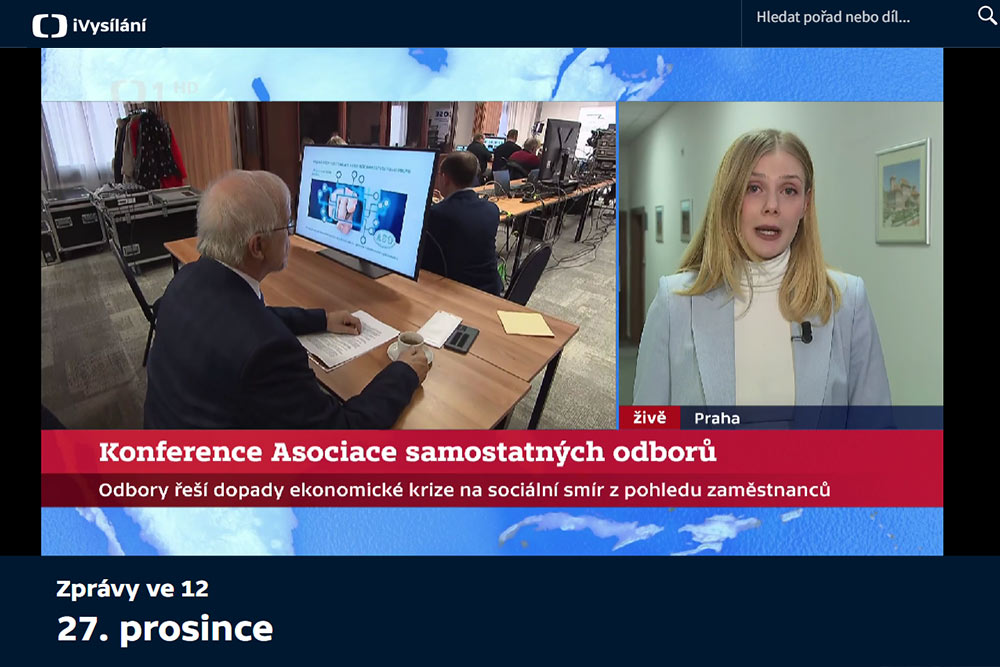Click the smartphone lying on the desk

(x=461, y=338)
